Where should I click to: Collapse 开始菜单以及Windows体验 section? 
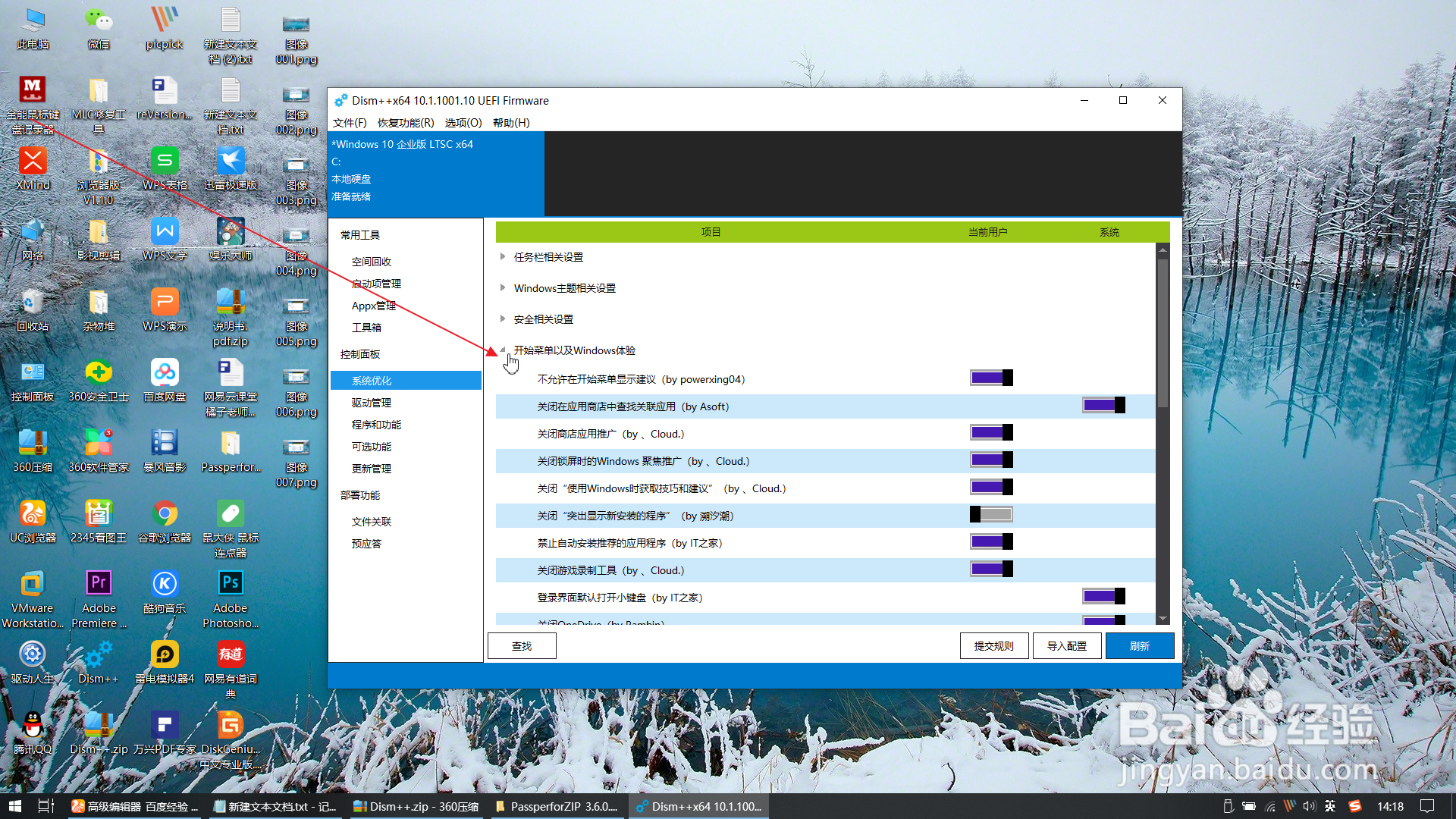503,350
